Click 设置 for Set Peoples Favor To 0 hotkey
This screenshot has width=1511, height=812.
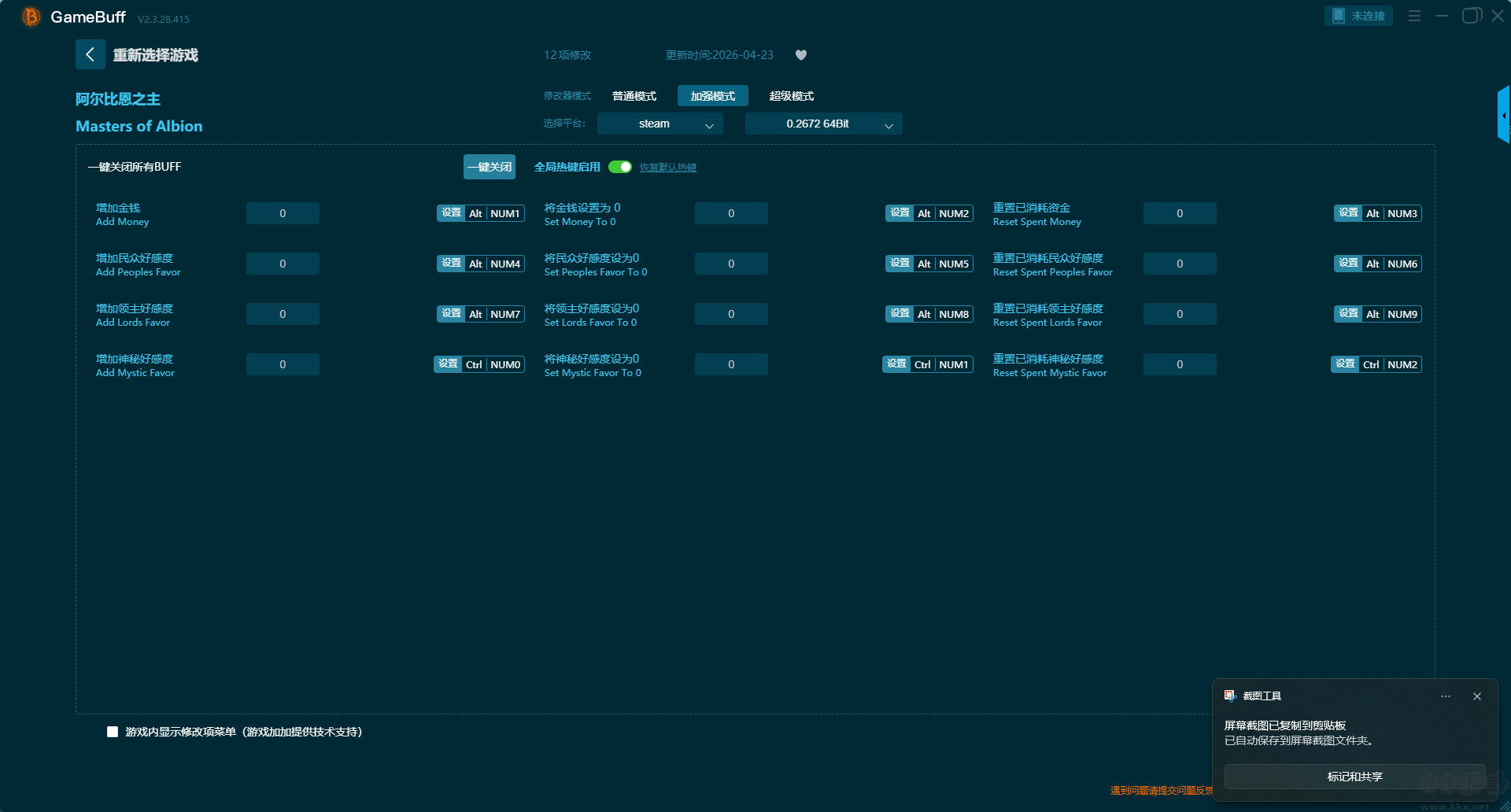(900, 264)
